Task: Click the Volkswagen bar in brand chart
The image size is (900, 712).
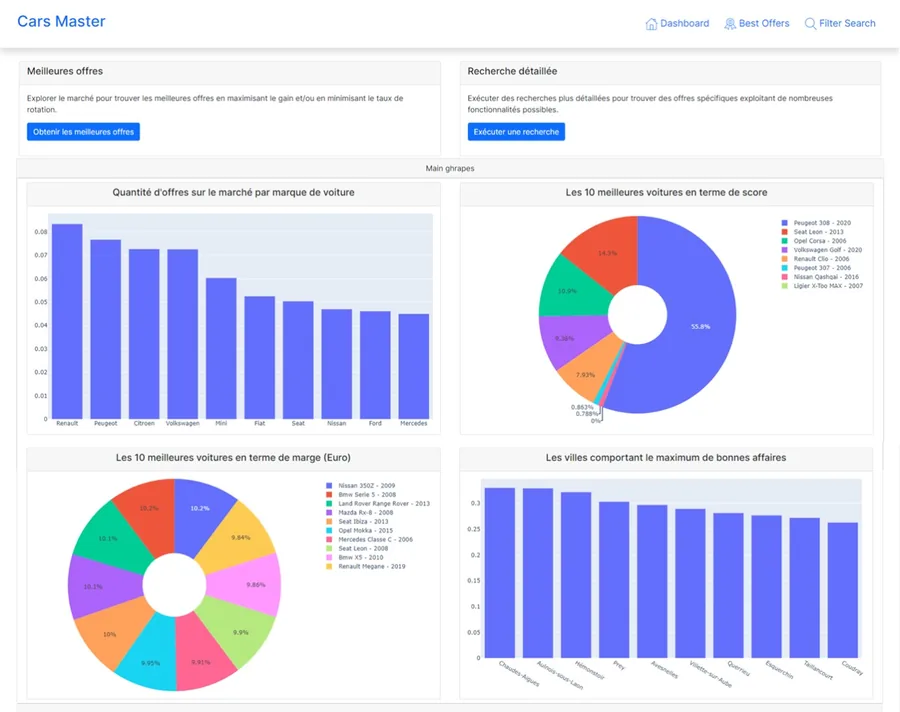Action: 183,334
